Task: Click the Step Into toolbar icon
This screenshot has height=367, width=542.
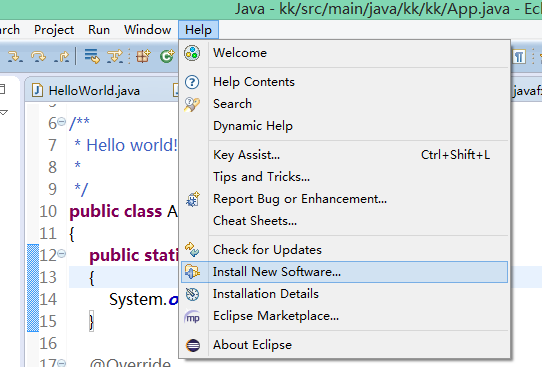Action: (15, 56)
